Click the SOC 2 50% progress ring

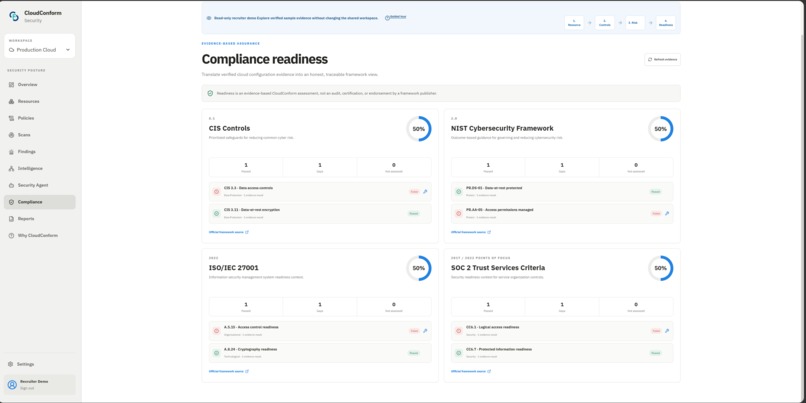[x=660, y=268]
